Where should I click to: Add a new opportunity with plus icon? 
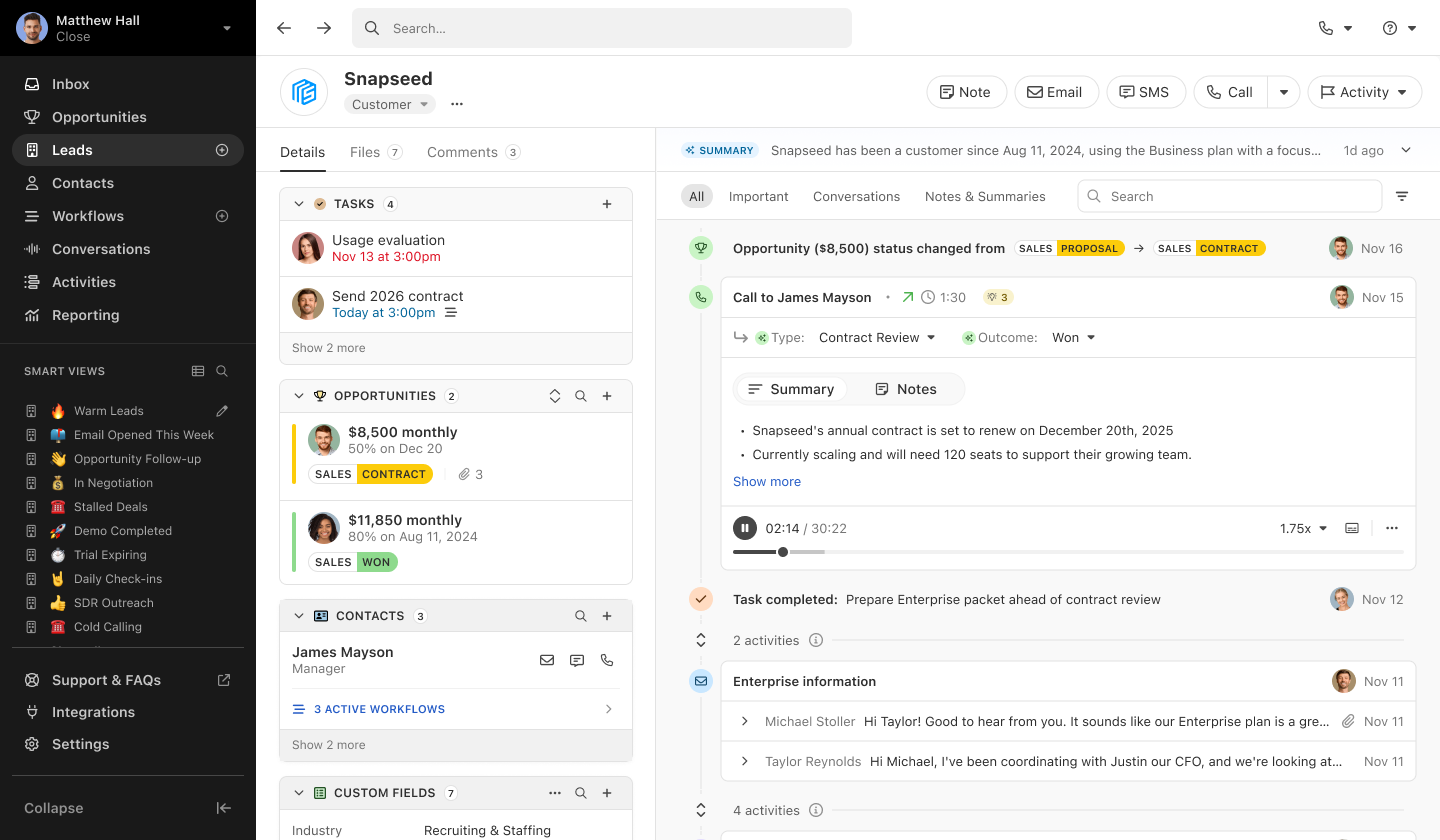point(607,396)
